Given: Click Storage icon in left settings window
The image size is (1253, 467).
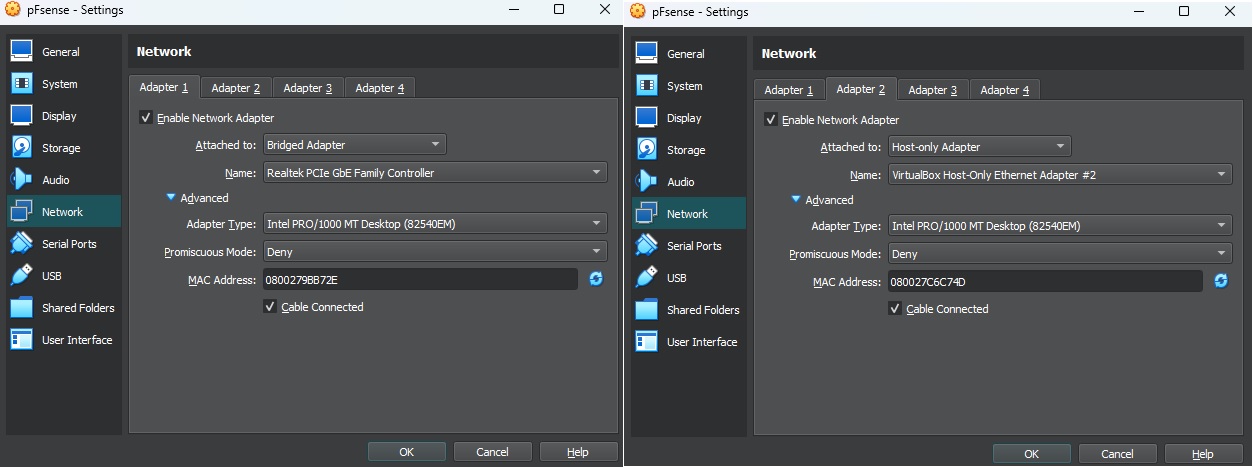Looking at the screenshot, I should 22,147.
